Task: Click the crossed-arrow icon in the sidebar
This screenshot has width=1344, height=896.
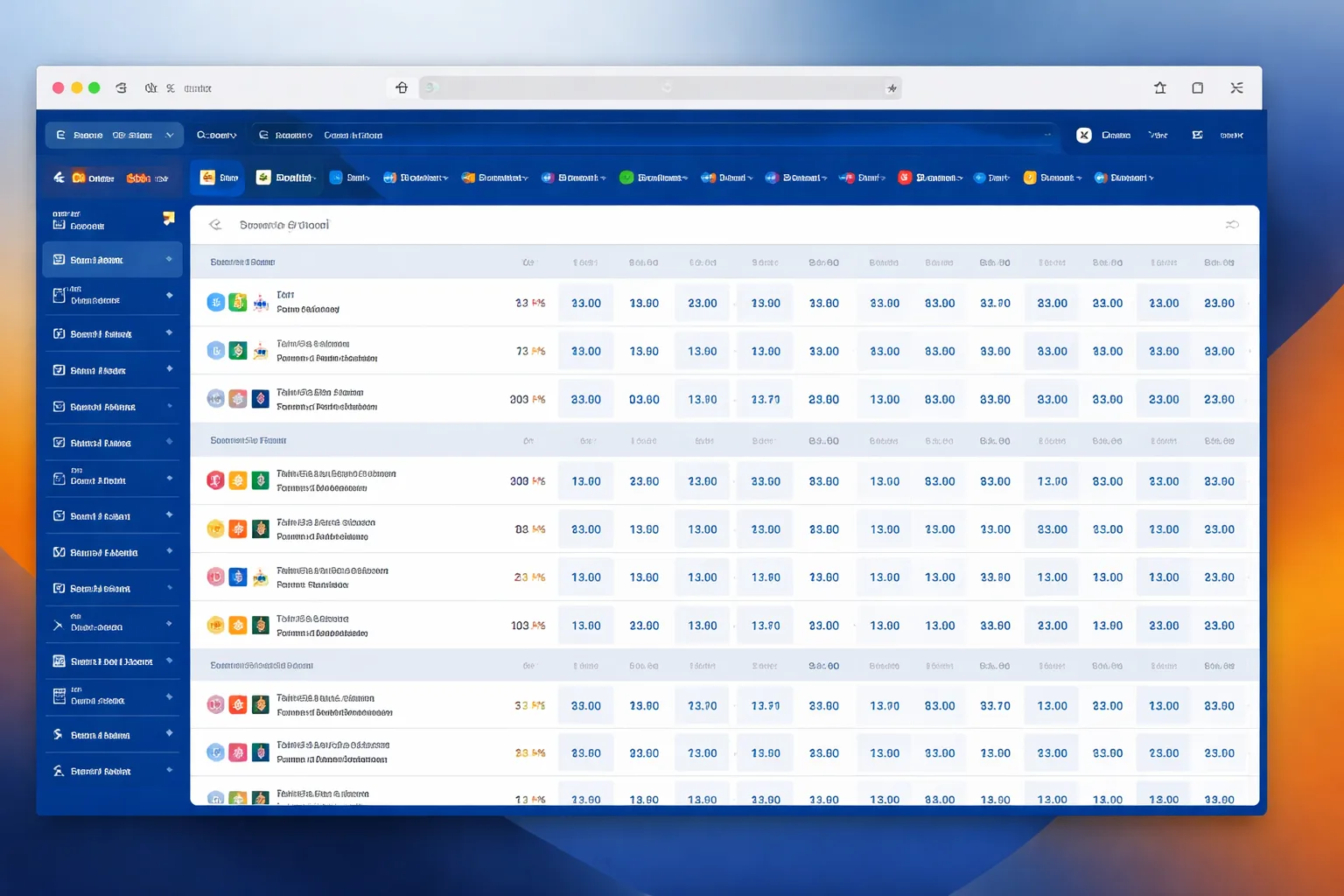Action: (x=58, y=625)
